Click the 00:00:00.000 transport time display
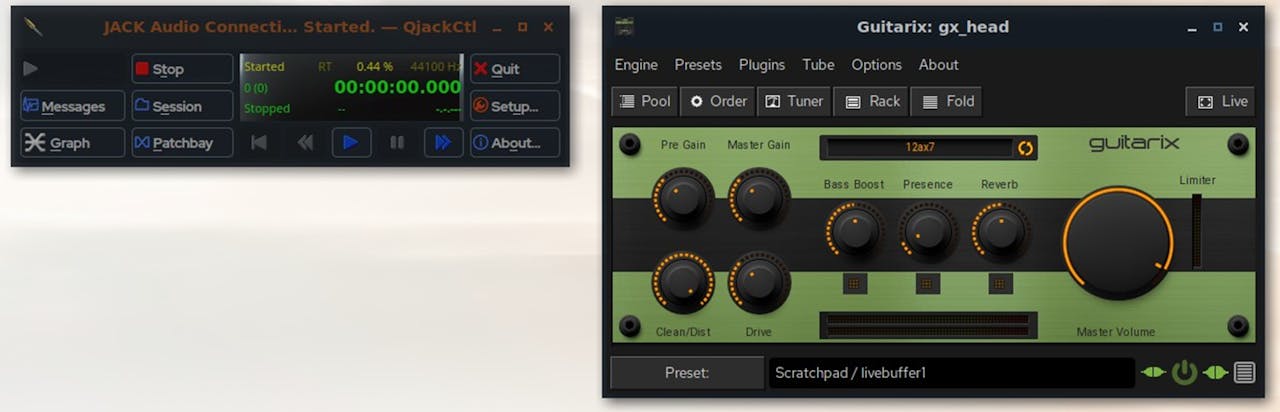 click(x=398, y=87)
